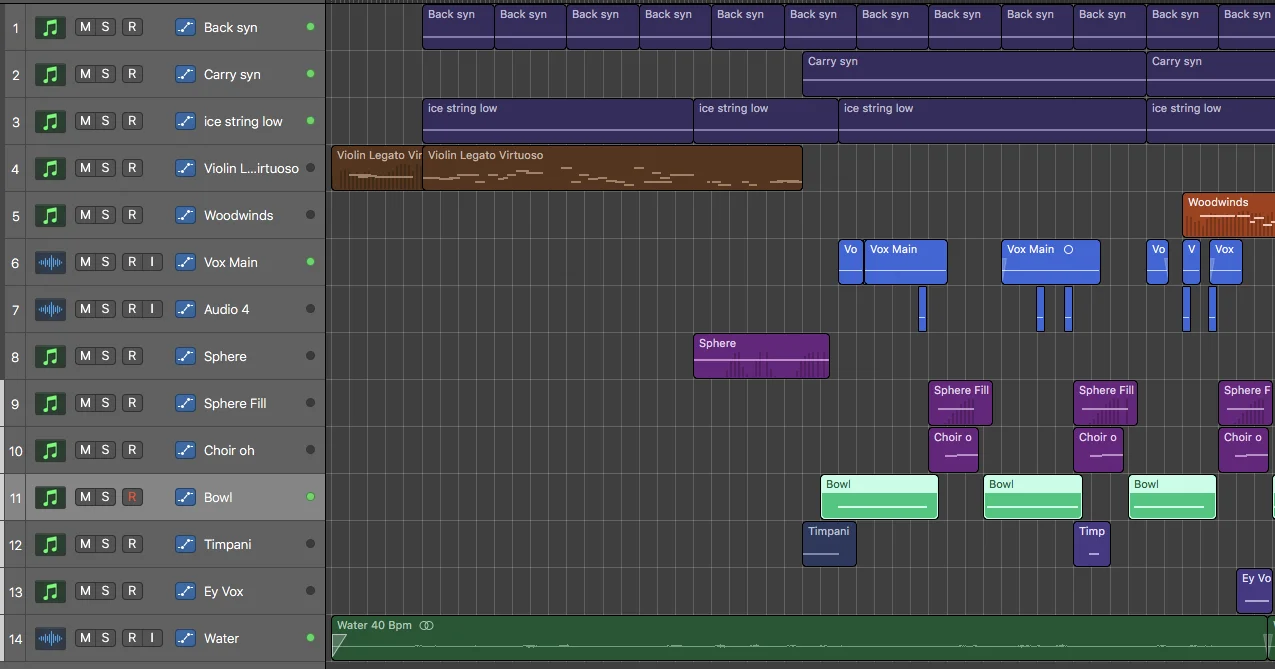Image resolution: width=1275 pixels, height=669 pixels.
Task: Click the Vox Main audio waveform icon
Action: pos(50,262)
